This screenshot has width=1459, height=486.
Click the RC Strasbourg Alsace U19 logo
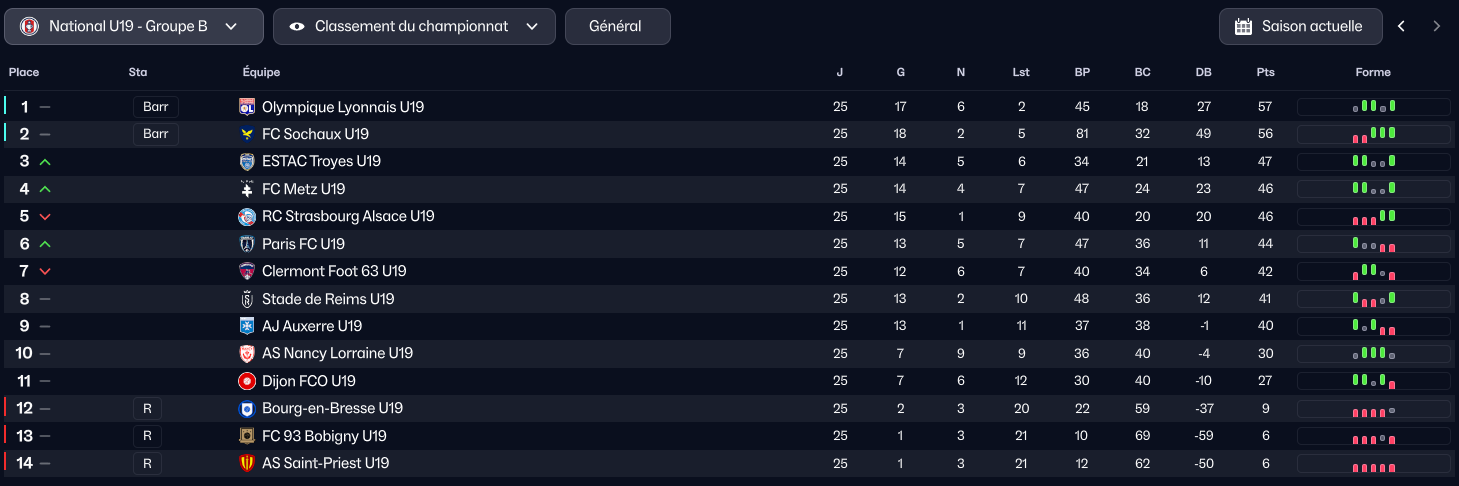click(247, 217)
